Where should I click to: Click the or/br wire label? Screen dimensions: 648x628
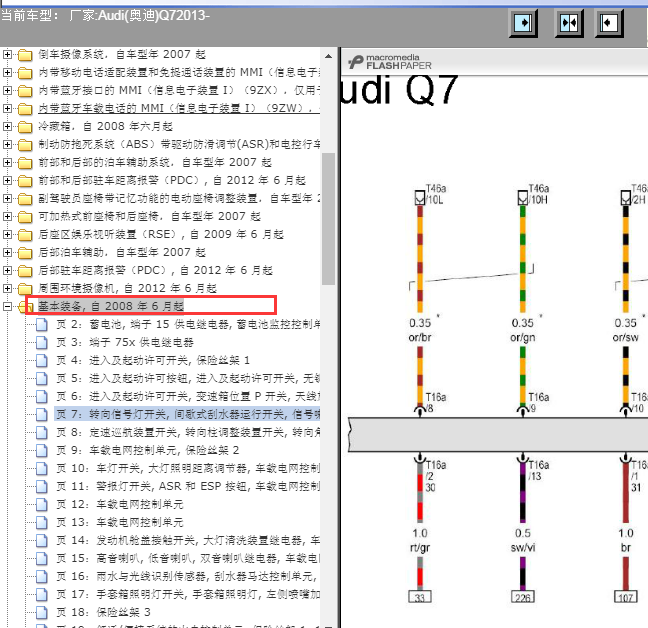point(420,338)
